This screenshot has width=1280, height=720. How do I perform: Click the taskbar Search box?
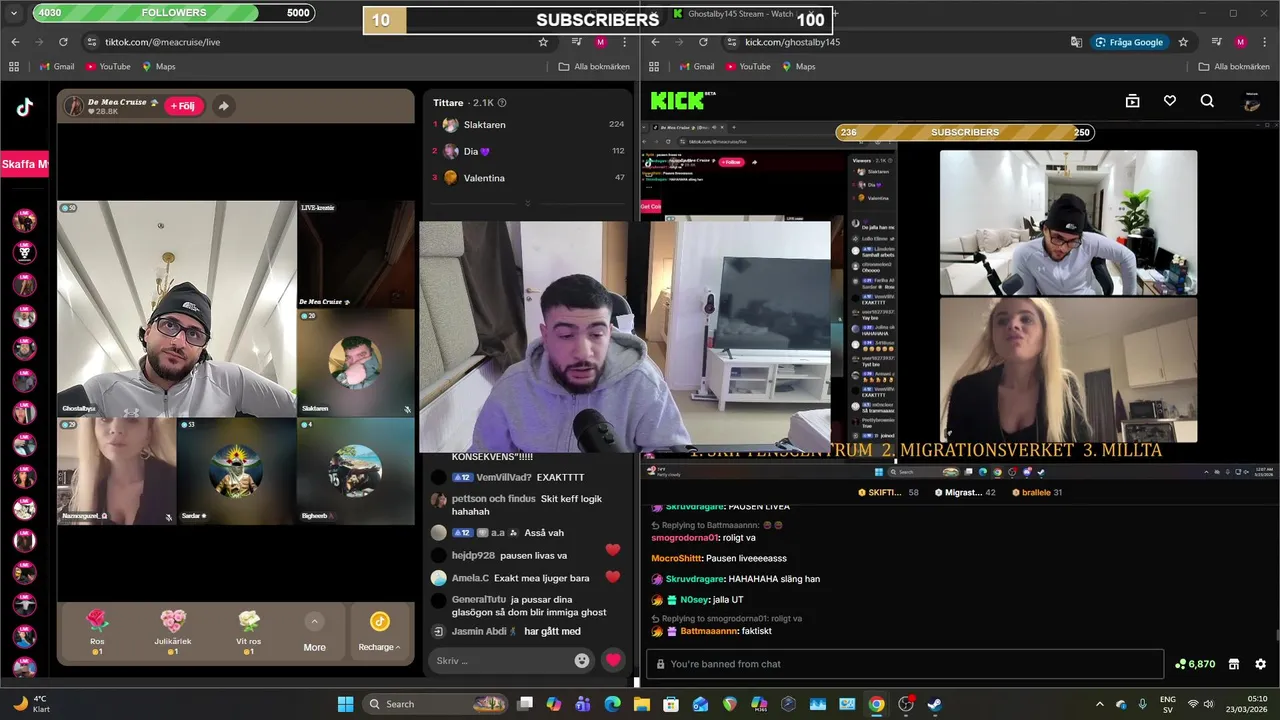436,704
